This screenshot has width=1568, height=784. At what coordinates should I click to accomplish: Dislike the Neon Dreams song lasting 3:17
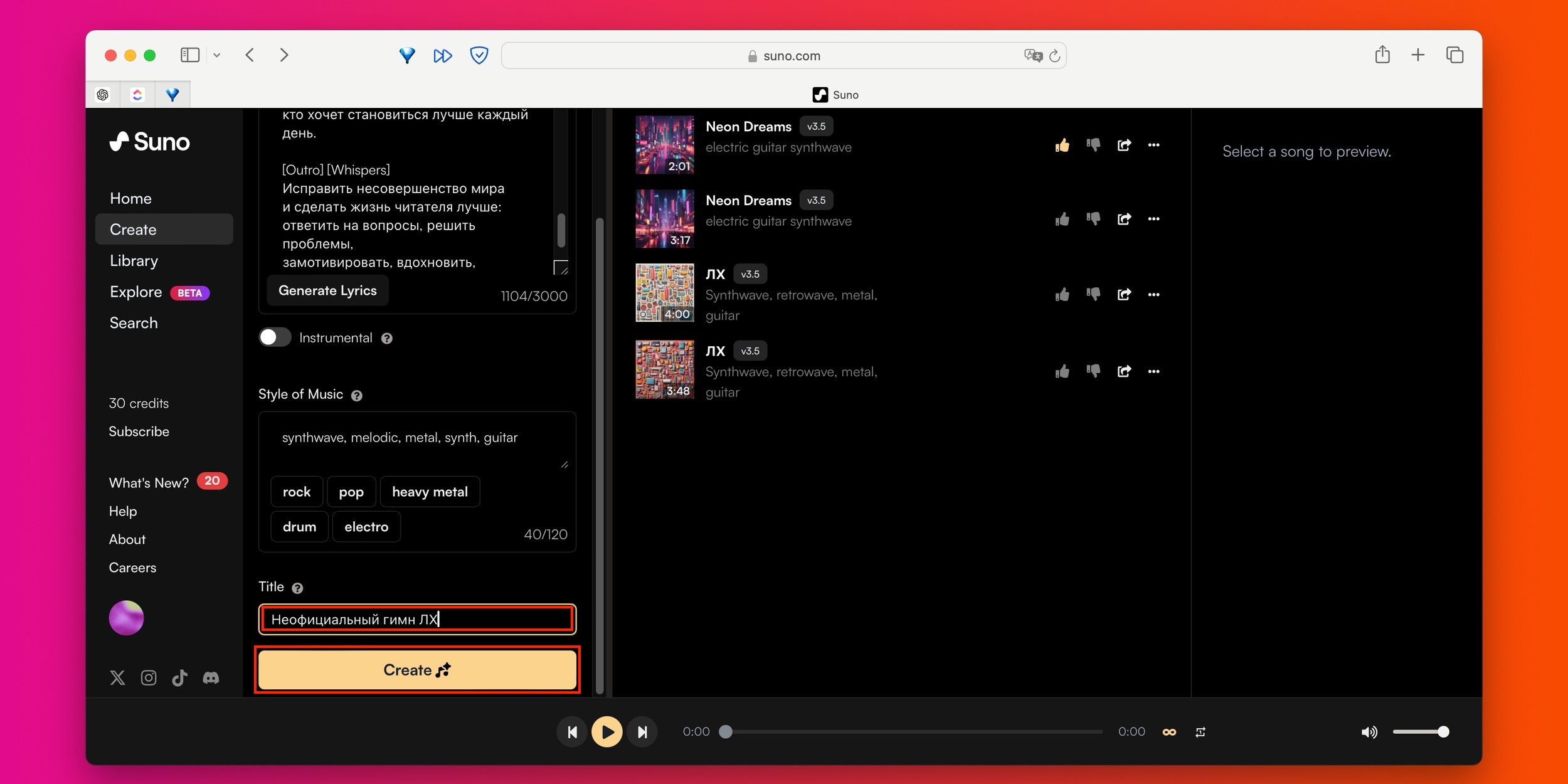point(1093,219)
